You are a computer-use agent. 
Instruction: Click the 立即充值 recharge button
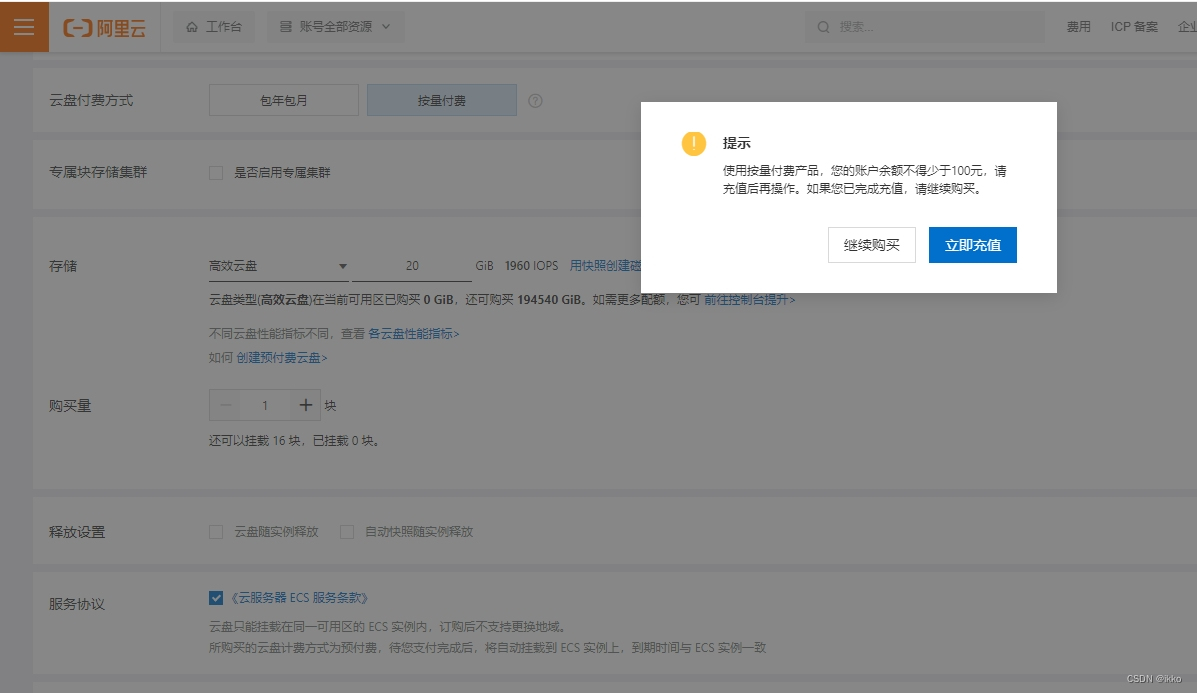972,245
